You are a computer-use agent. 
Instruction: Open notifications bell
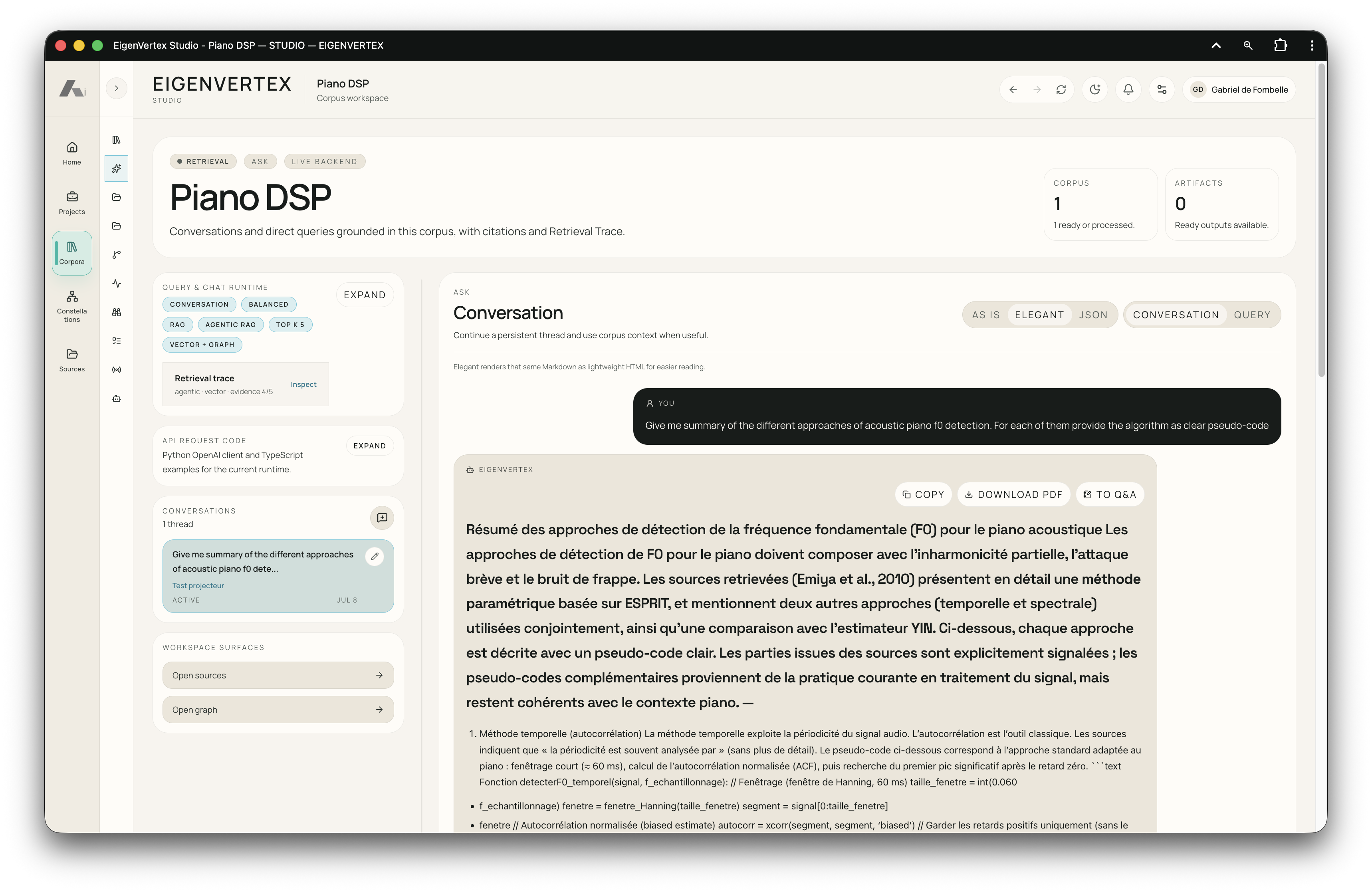(x=1128, y=90)
